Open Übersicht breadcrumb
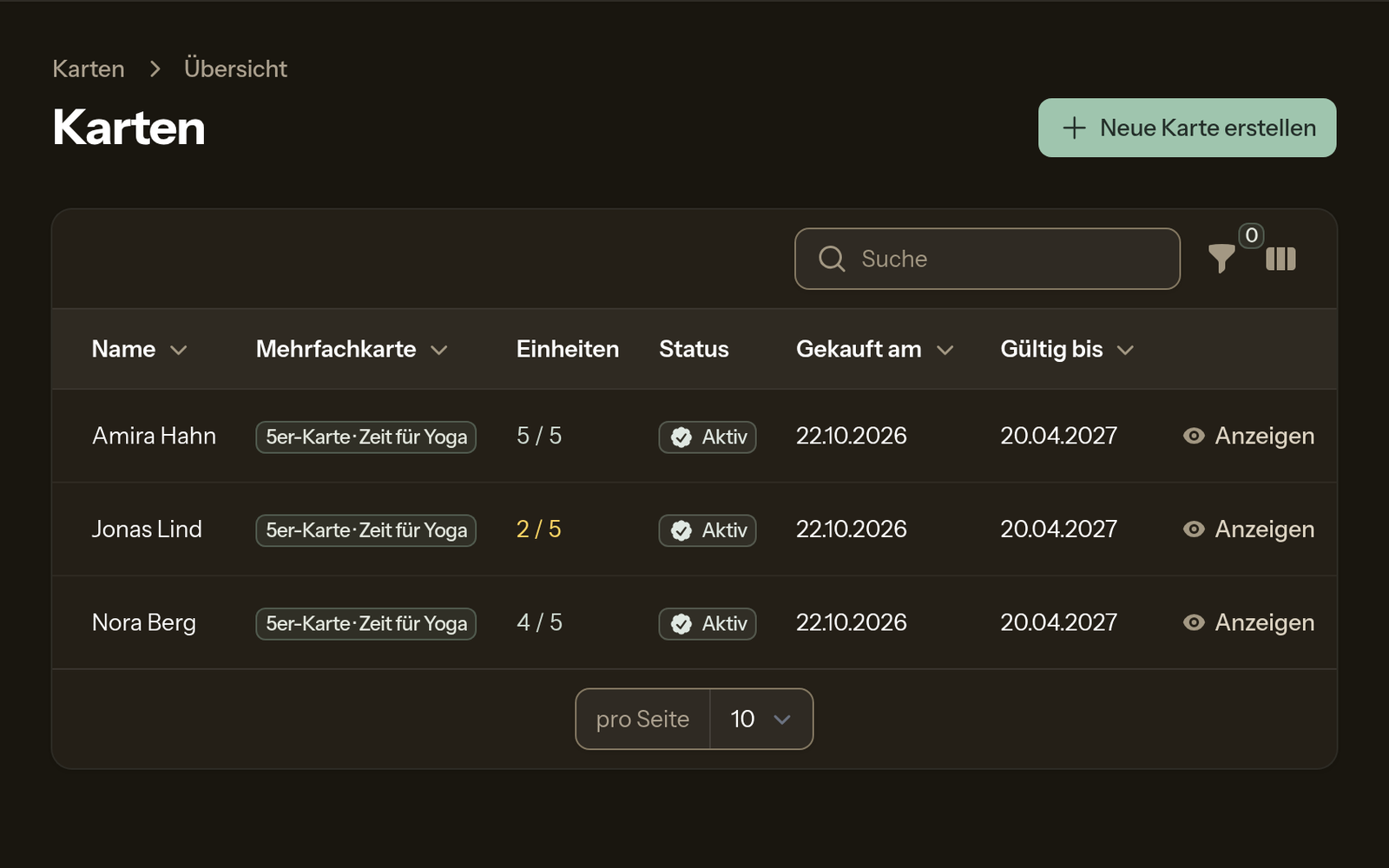 click(x=235, y=69)
